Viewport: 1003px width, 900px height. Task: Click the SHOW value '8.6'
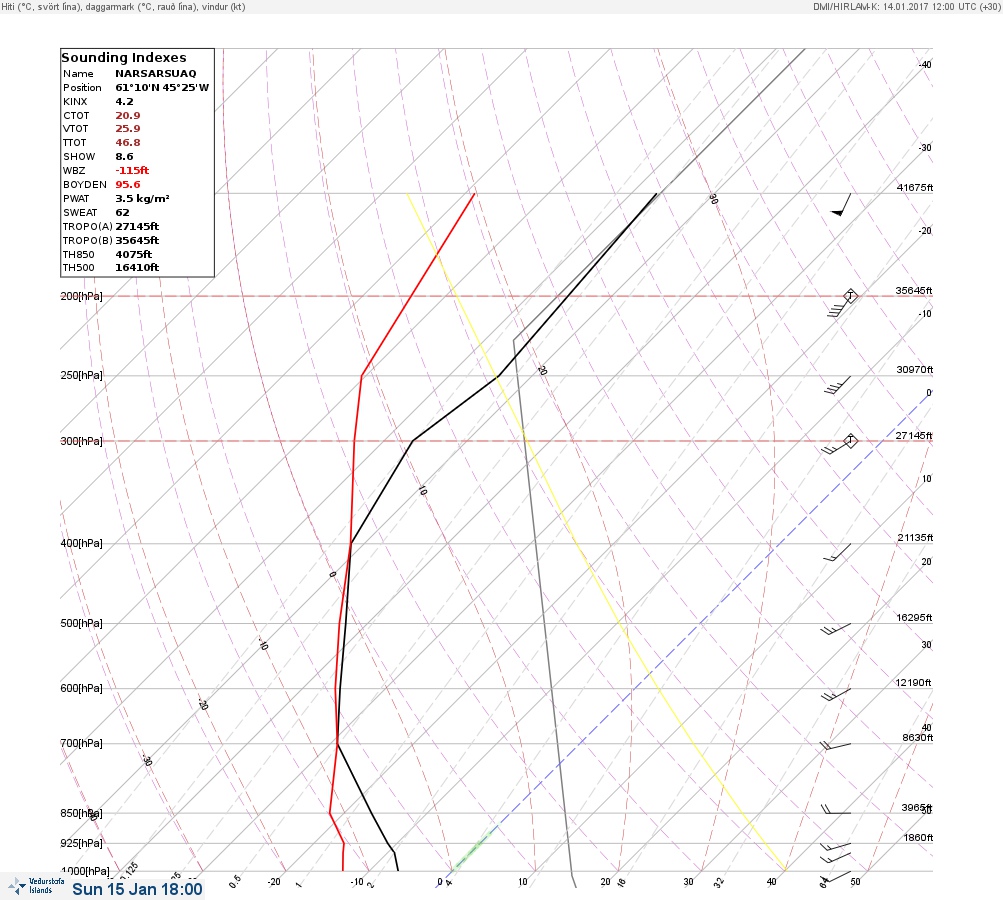coord(124,157)
